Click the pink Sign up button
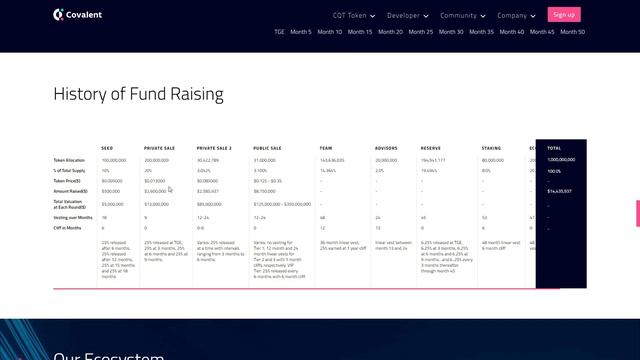640x360 pixels. 564,15
